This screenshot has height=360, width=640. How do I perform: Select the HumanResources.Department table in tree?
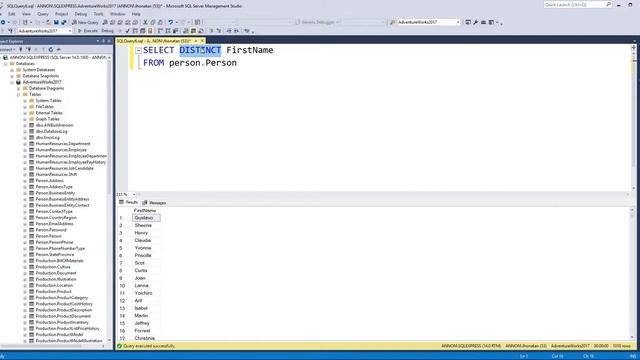coord(63,144)
